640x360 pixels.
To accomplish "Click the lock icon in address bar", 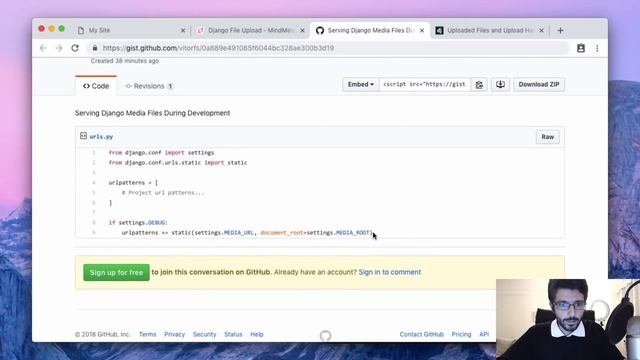I will tap(95, 48).
